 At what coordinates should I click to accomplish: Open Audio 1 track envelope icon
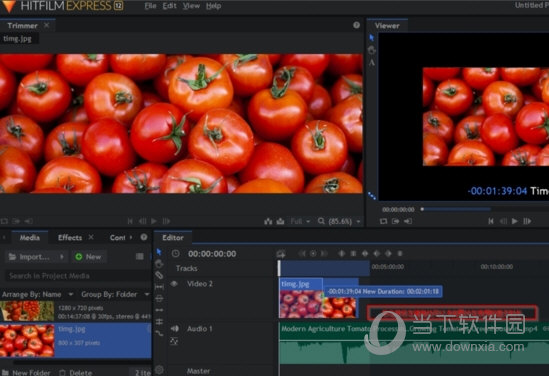pyautogui.click(x=174, y=341)
